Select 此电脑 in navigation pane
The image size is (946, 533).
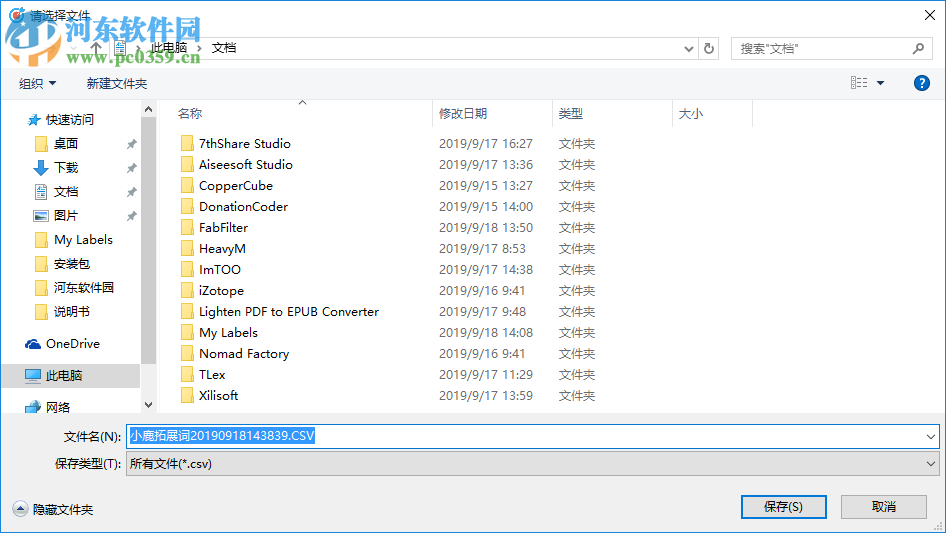coord(63,375)
